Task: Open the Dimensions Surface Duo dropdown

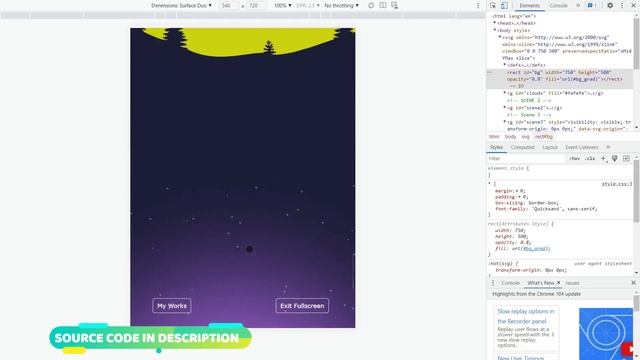Action: click(182, 6)
